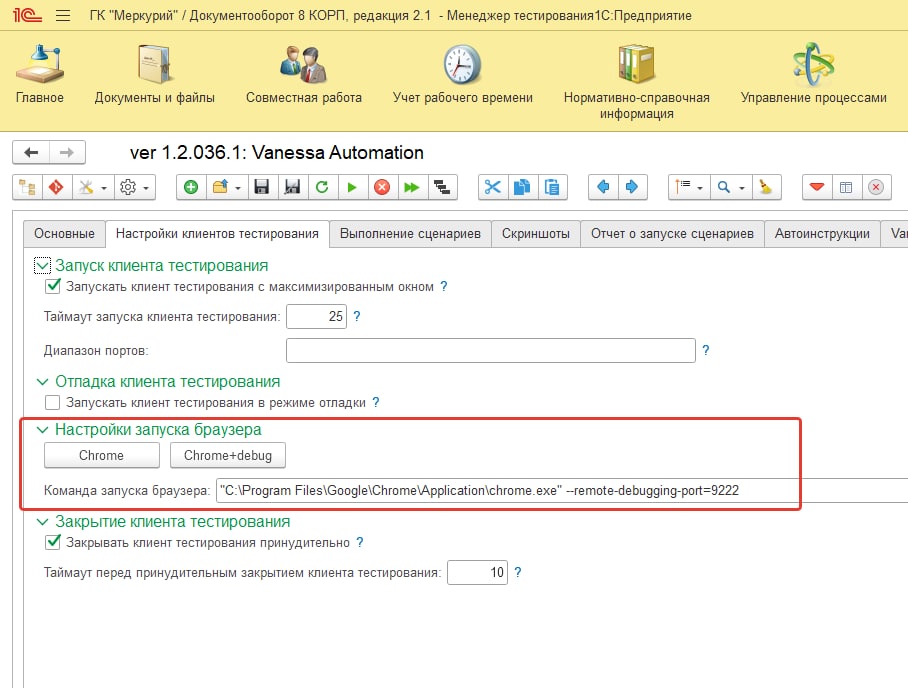The image size is (908, 688).
Task: Switch to the Автоинструкции tab
Action: click(822, 234)
